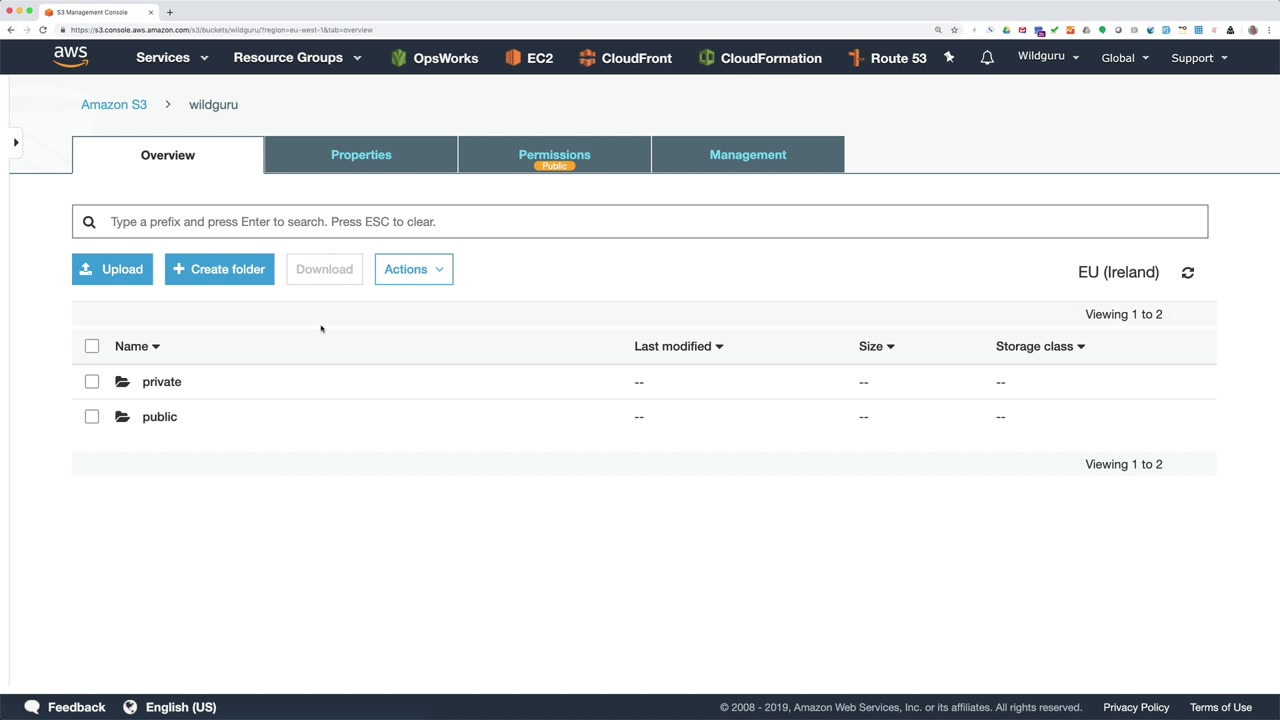Switch to the Properties tab
Viewport: 1280px width, 720px height.
coord(361,155)
